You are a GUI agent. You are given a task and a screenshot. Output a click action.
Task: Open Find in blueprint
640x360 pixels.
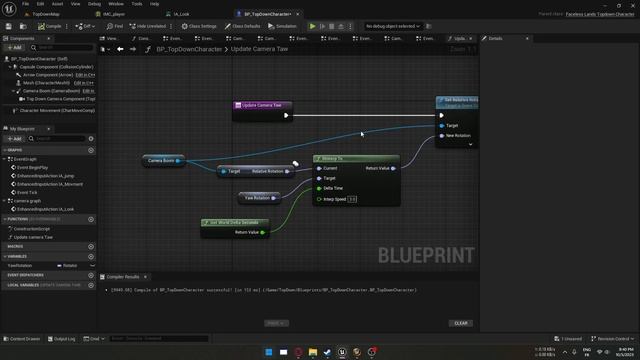[115, 26]
